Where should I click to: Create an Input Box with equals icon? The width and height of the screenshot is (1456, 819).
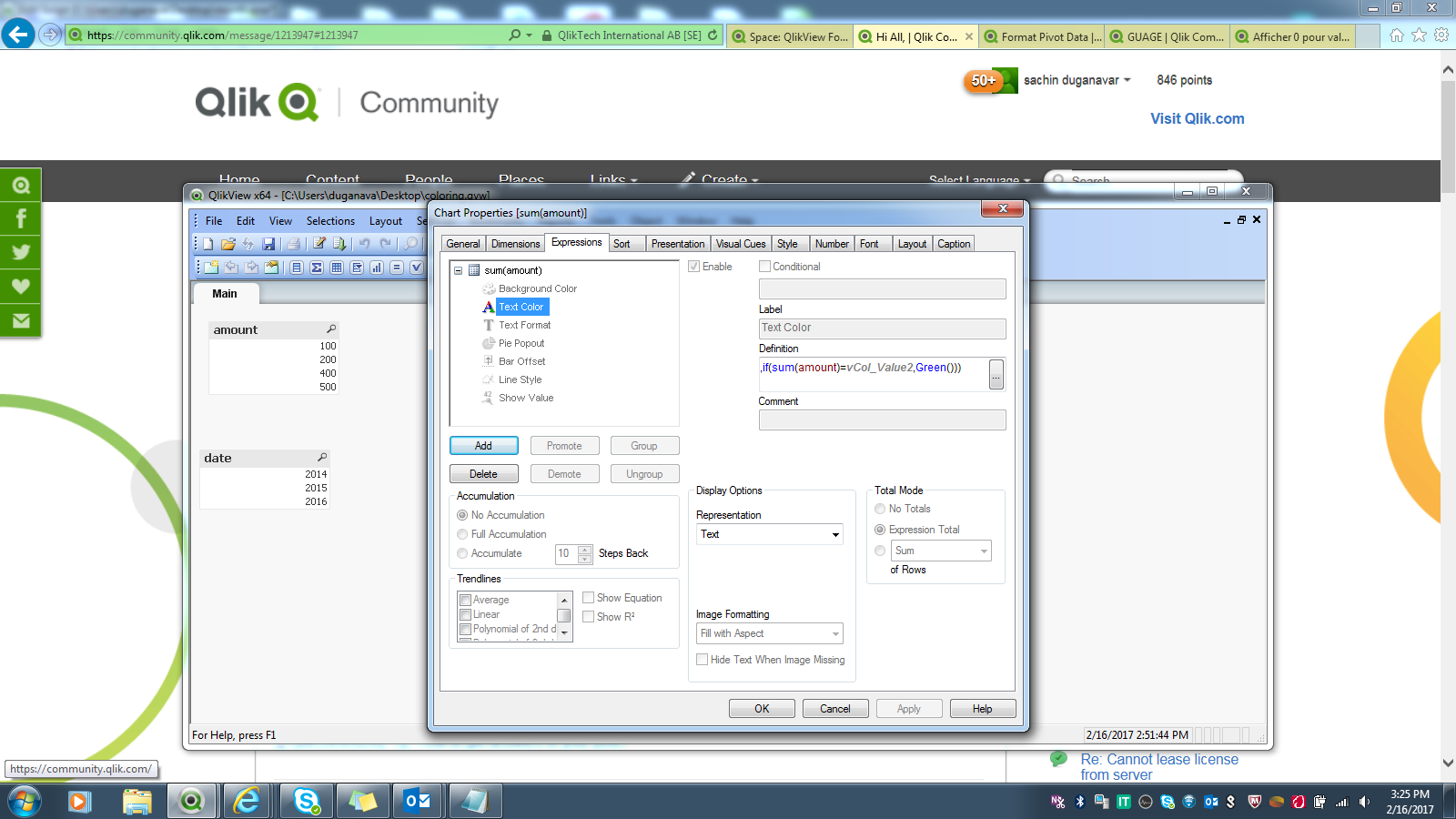tap(397, 268)
